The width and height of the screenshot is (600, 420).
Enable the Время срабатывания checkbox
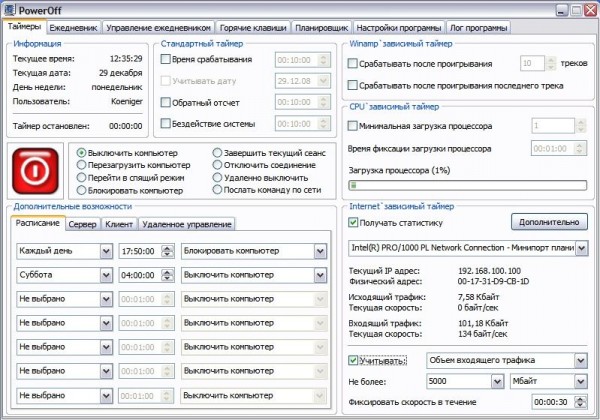coord(167,59)
